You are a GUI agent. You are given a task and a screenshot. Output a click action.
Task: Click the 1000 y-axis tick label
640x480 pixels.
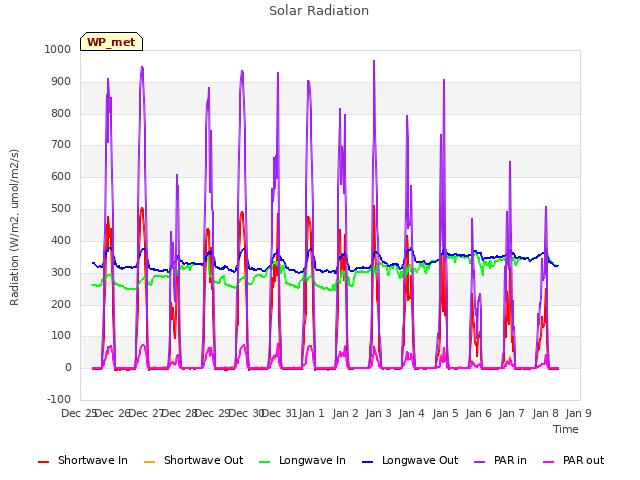pos(58,49)
